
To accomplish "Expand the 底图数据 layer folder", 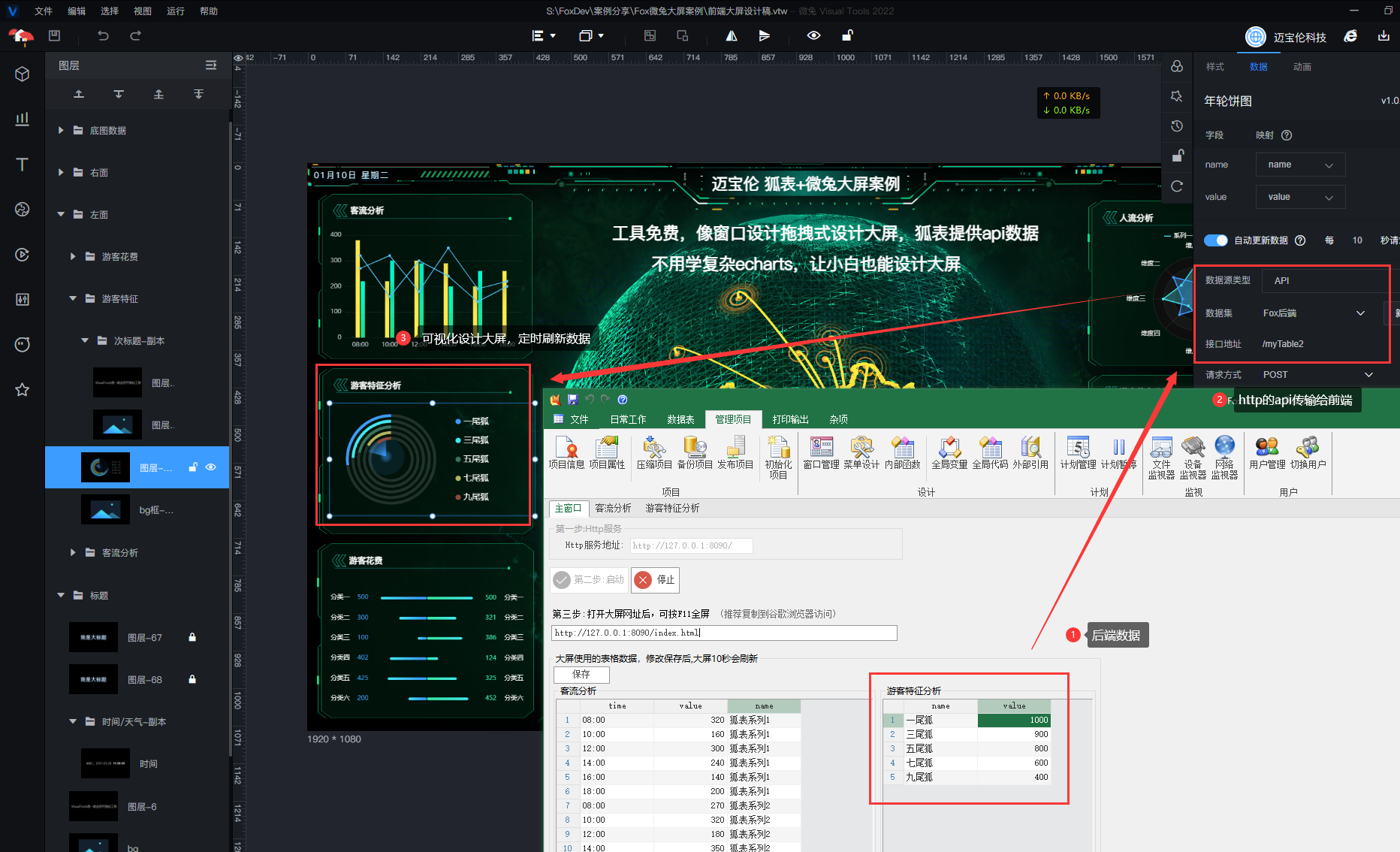I will [x=61, y=130].
